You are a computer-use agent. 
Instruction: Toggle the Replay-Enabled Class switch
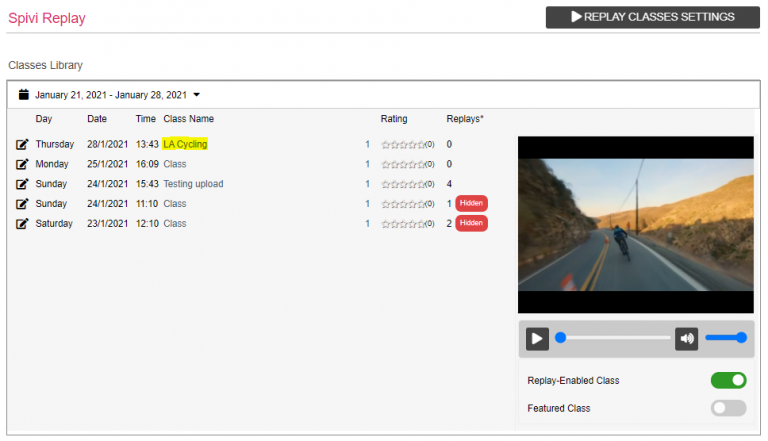728,380
